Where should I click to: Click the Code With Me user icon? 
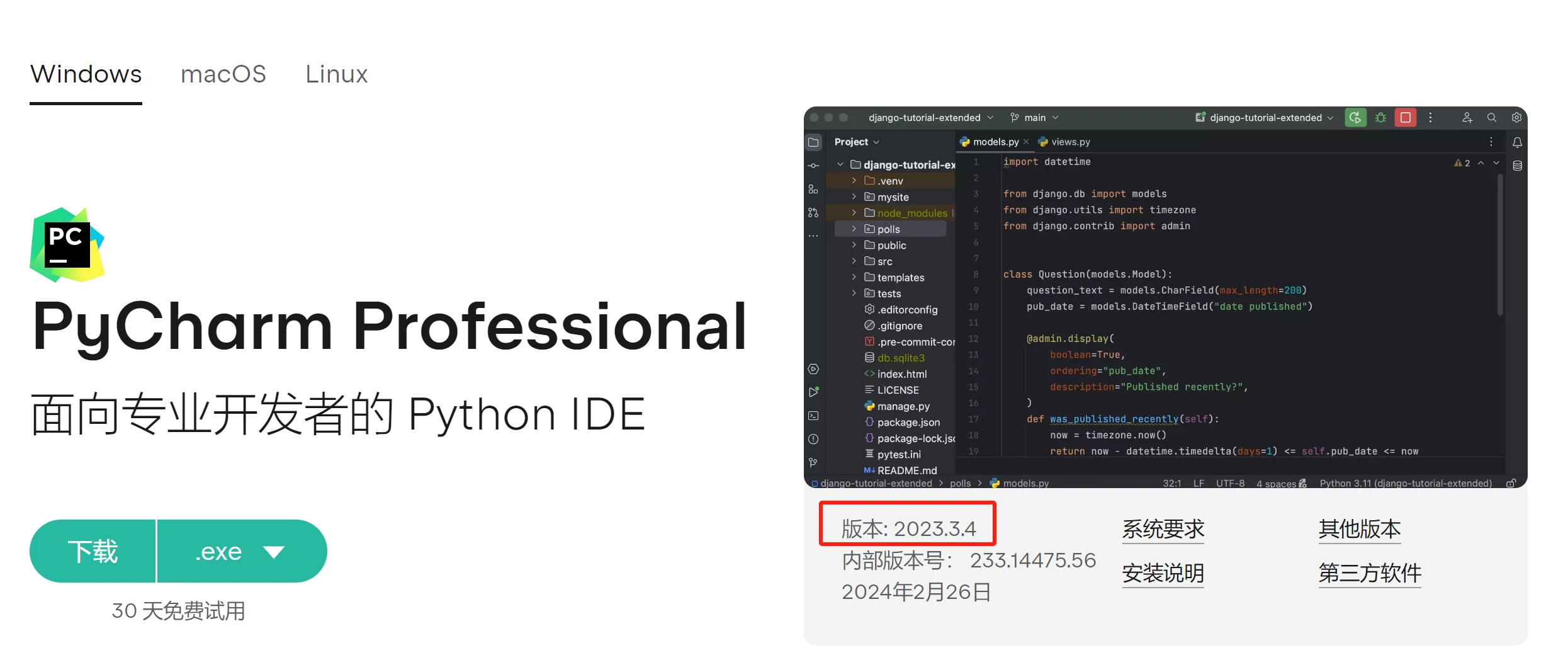(x=1467, y=118)
